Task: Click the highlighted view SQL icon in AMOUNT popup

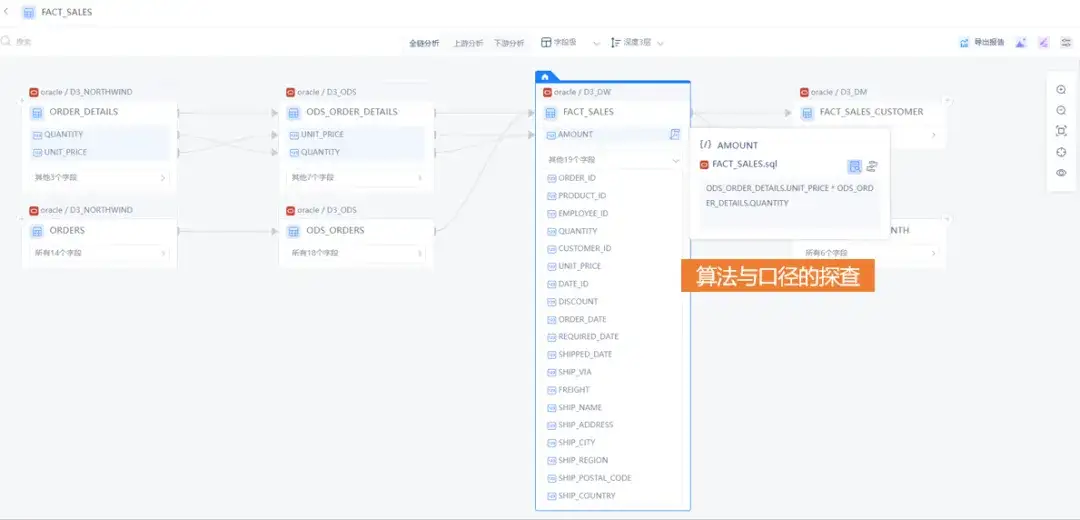Action: [855, 166]
